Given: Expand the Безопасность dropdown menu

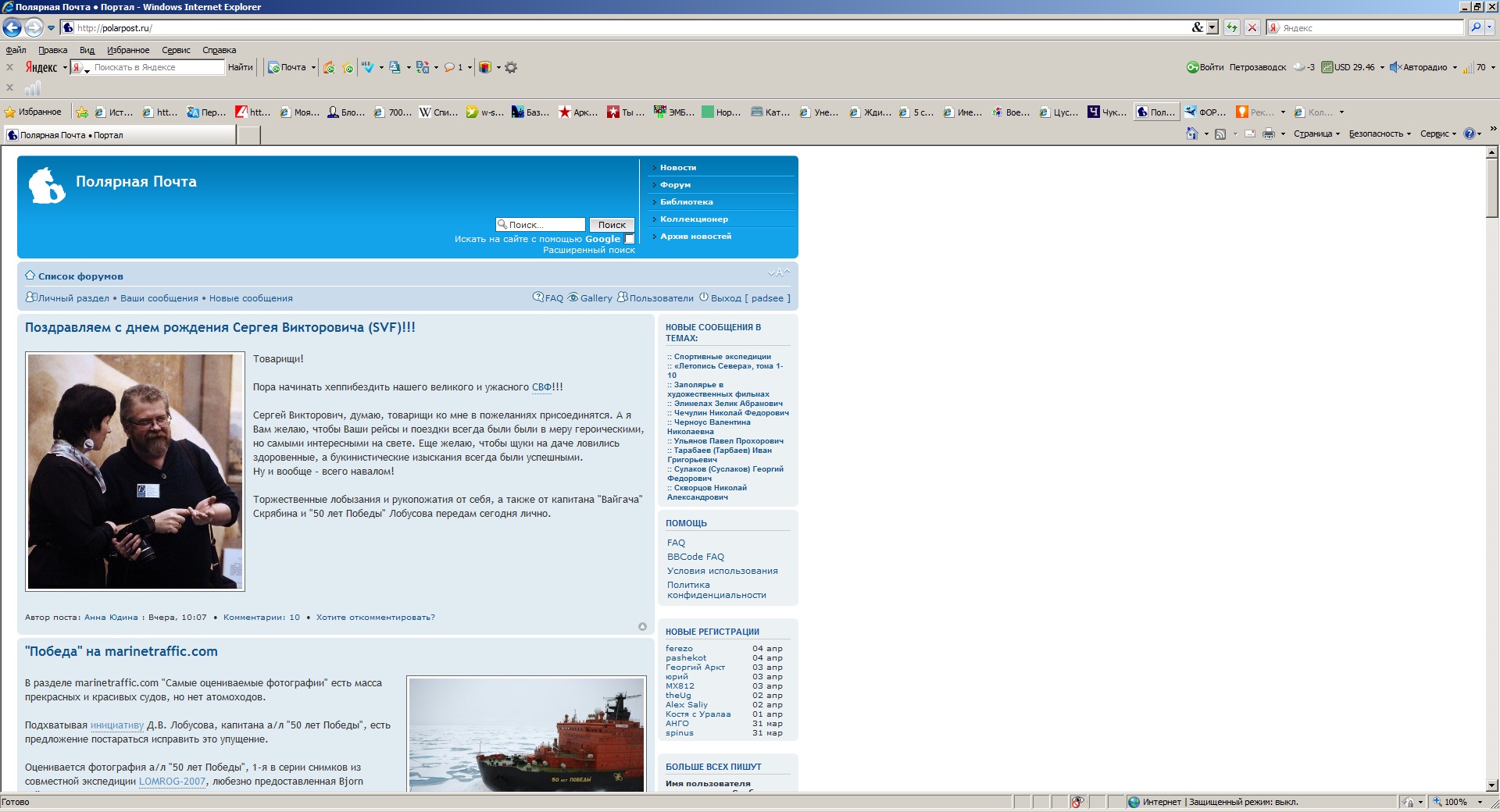Looking at the screenshot, I should pyautogui.click(x=1380, y=134).
